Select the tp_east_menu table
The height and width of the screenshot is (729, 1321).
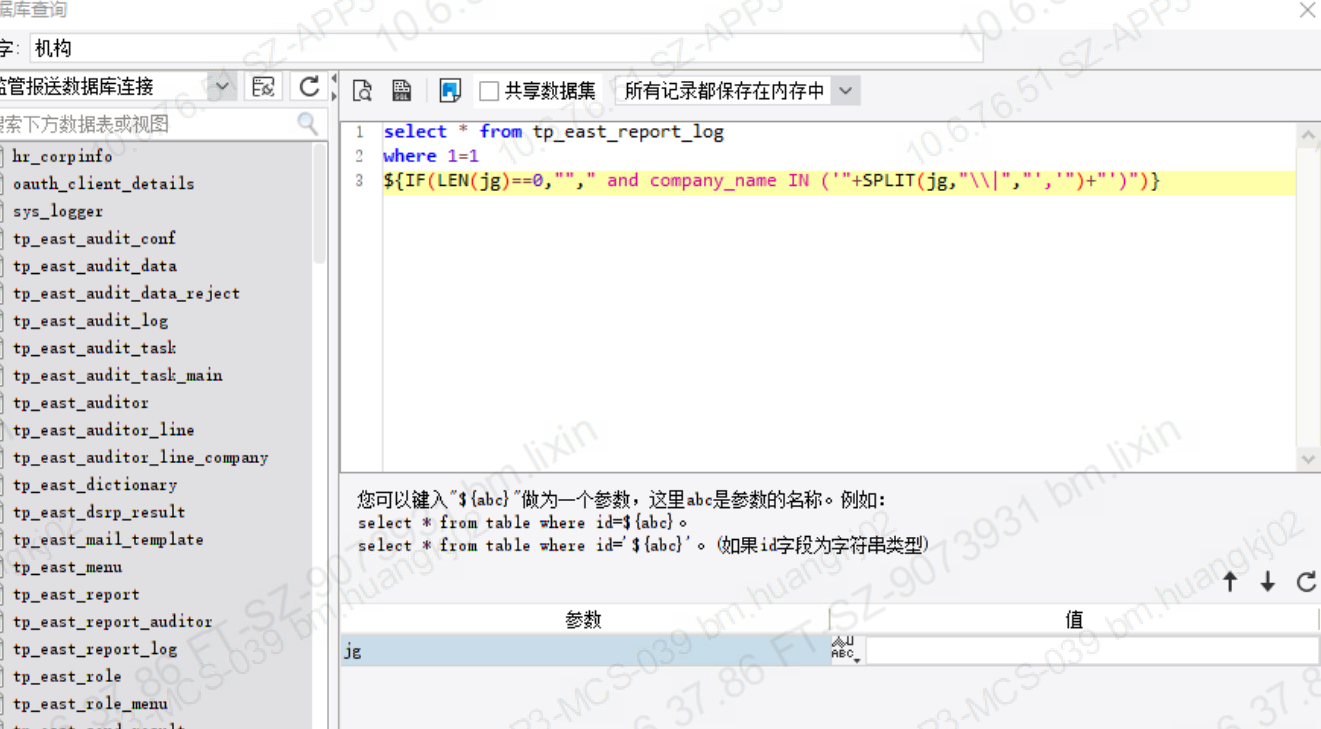point(67,567)
